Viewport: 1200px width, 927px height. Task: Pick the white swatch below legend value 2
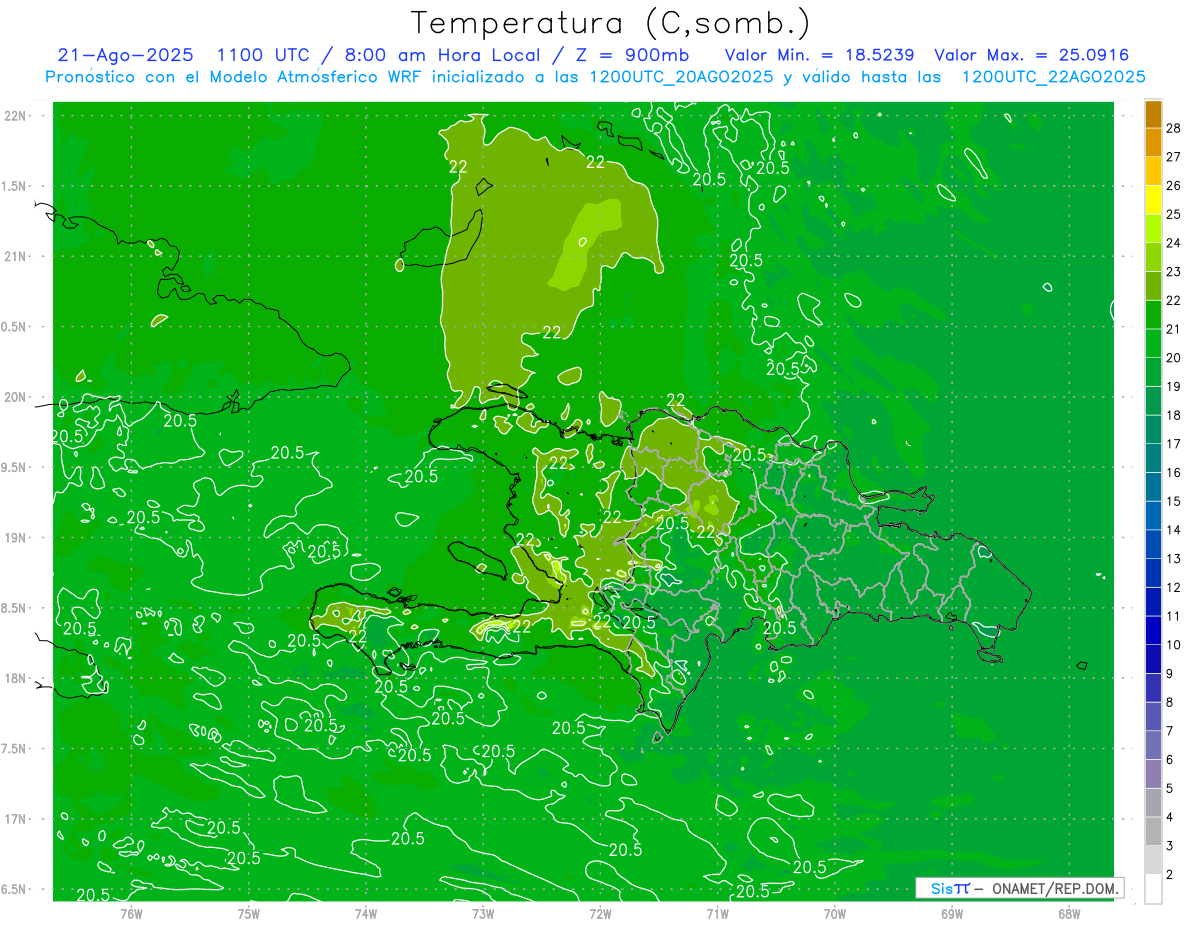pos(1153,889)
